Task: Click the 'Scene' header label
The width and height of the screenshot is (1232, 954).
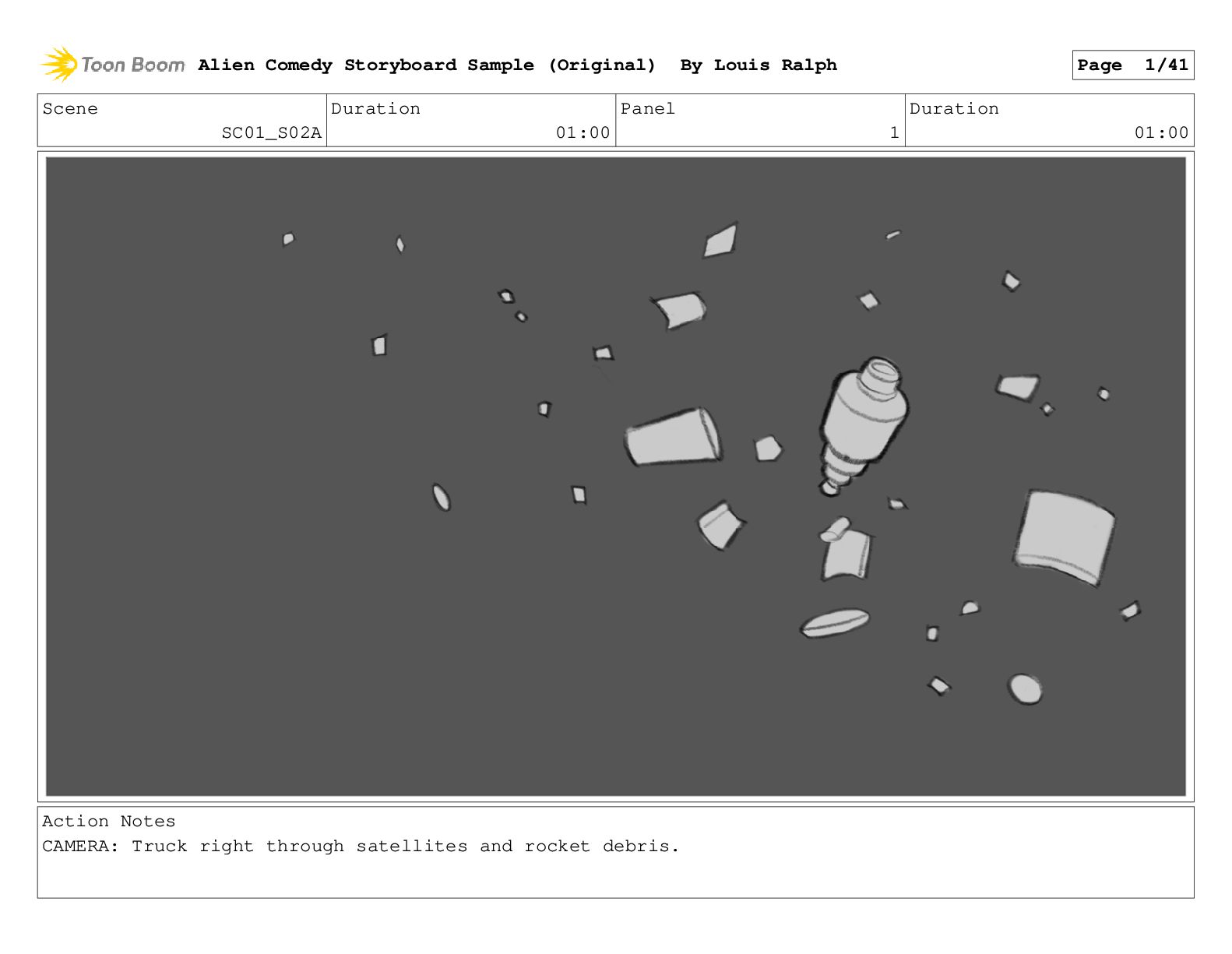Action: [x=71, y=109]
